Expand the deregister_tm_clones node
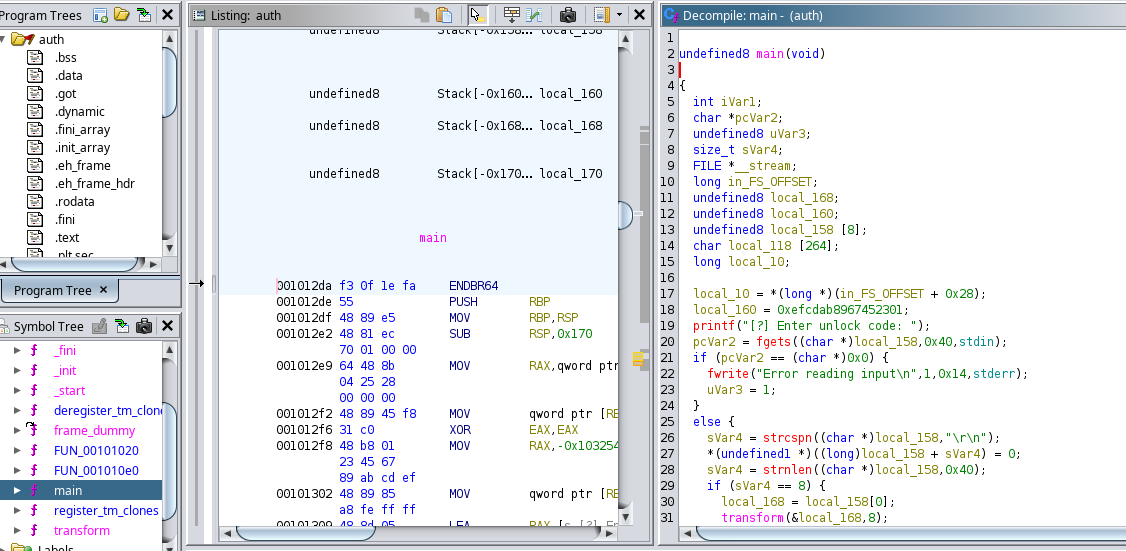 [17, 411]
